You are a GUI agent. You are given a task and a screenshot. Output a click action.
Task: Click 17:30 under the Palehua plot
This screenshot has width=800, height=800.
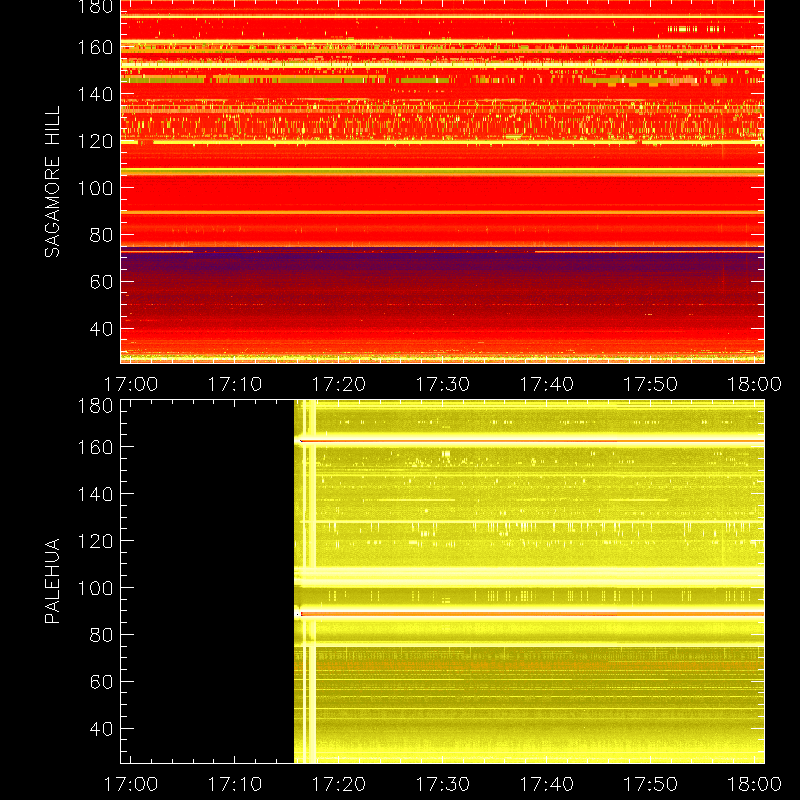tap(442, 784)
